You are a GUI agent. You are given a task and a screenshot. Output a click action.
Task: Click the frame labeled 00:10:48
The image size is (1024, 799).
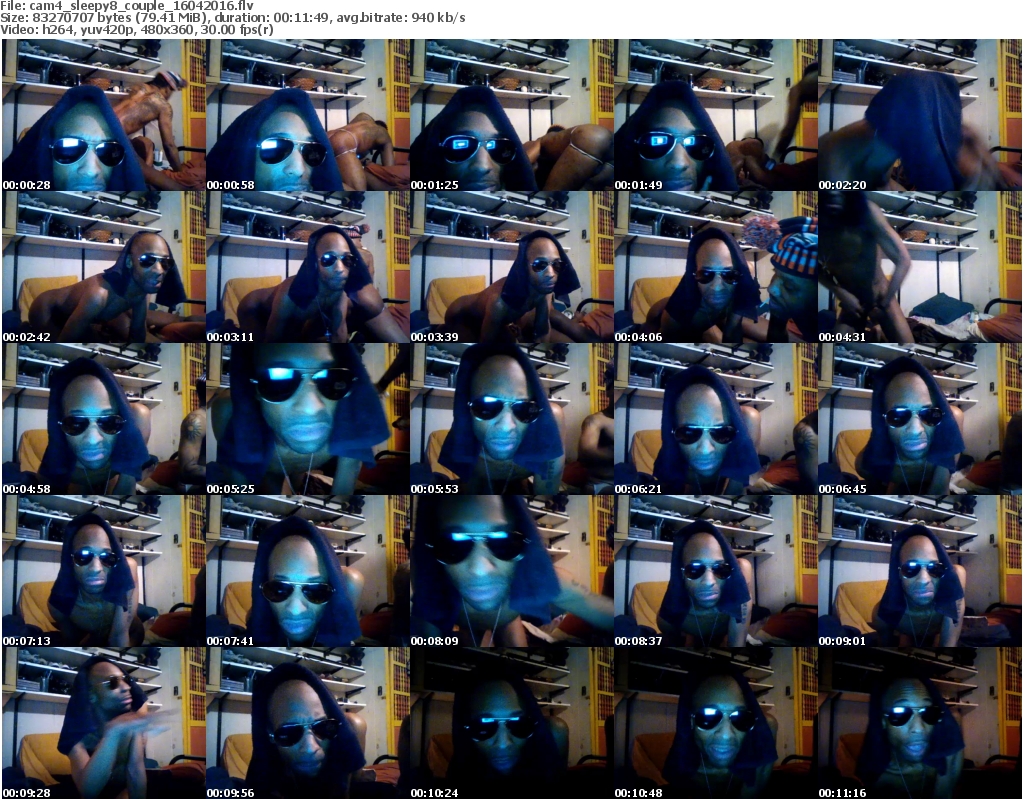tap(716, 723)
